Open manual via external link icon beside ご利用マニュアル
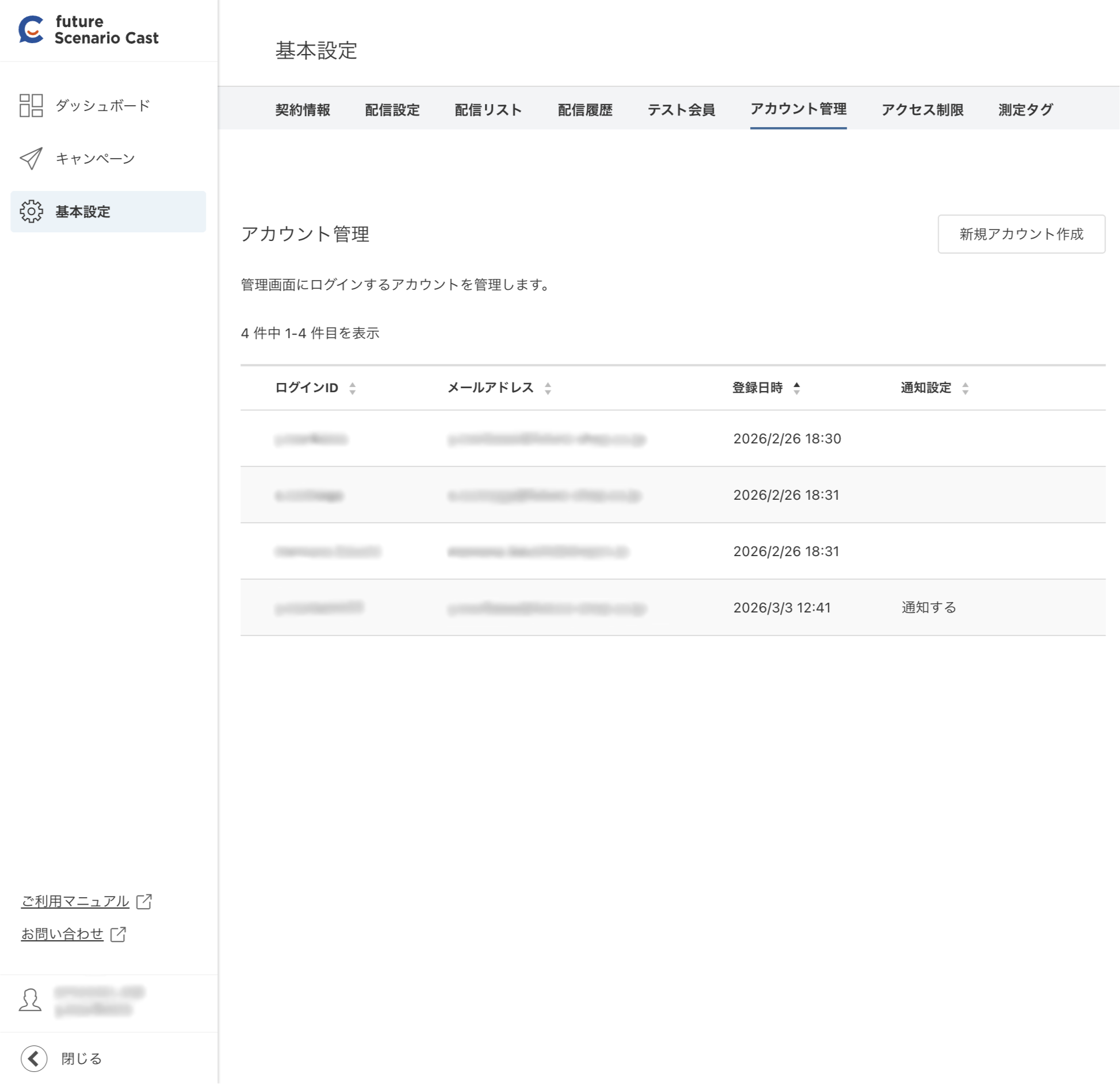Screen dimensions: 1120x1084 (144, 901)
